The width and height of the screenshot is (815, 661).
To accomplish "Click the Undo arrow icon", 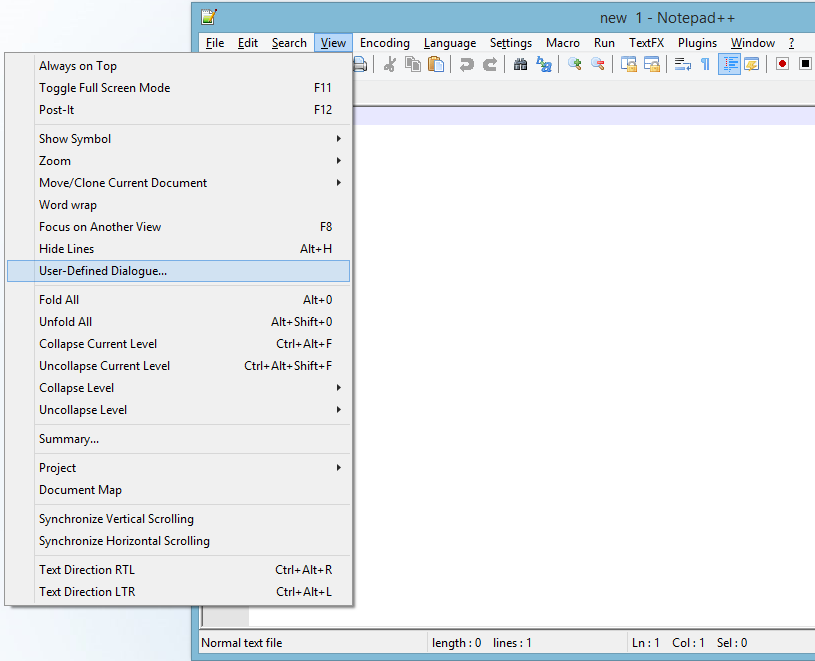I will pyautogui.click(x=465, y=63).
